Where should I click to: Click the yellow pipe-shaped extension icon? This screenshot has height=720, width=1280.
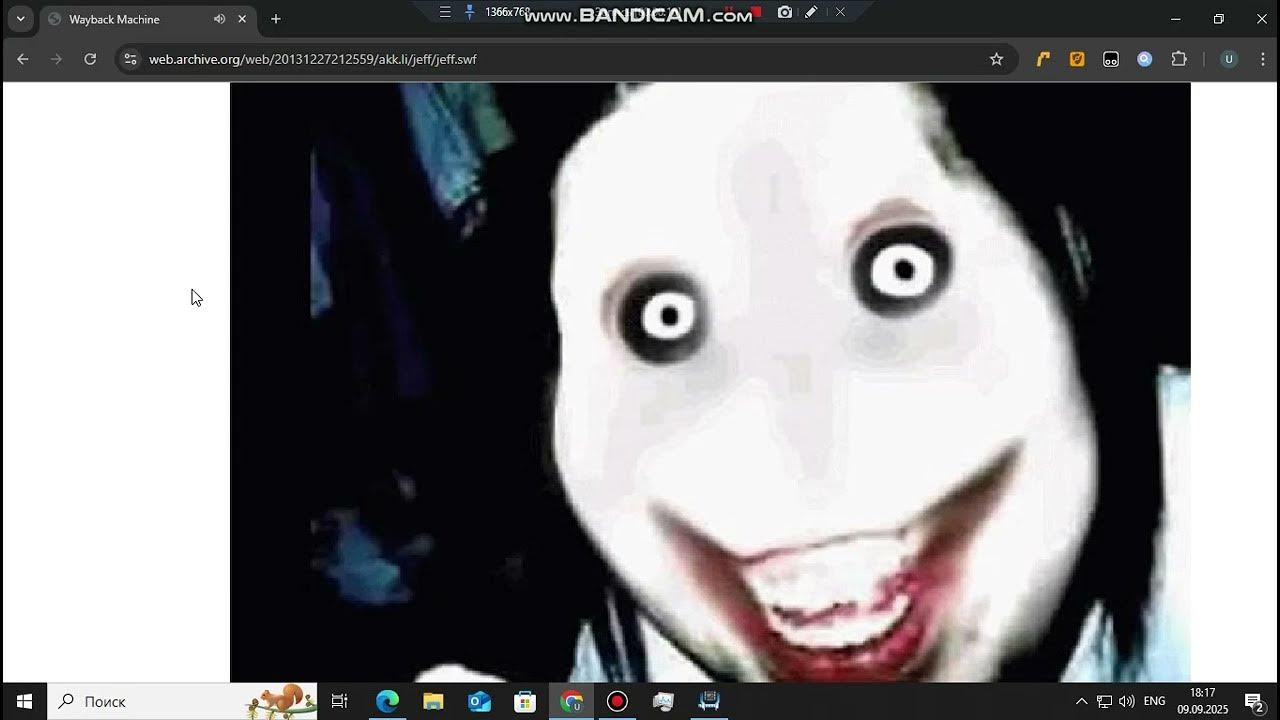tap(1043, 59)
